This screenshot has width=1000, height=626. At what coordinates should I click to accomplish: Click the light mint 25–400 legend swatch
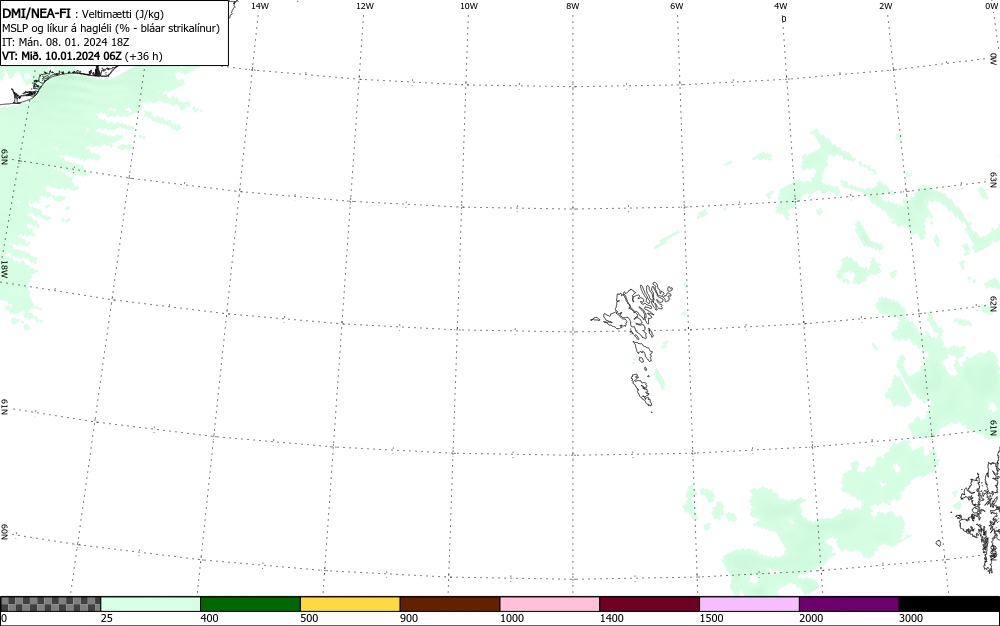[x=151, y=604]
